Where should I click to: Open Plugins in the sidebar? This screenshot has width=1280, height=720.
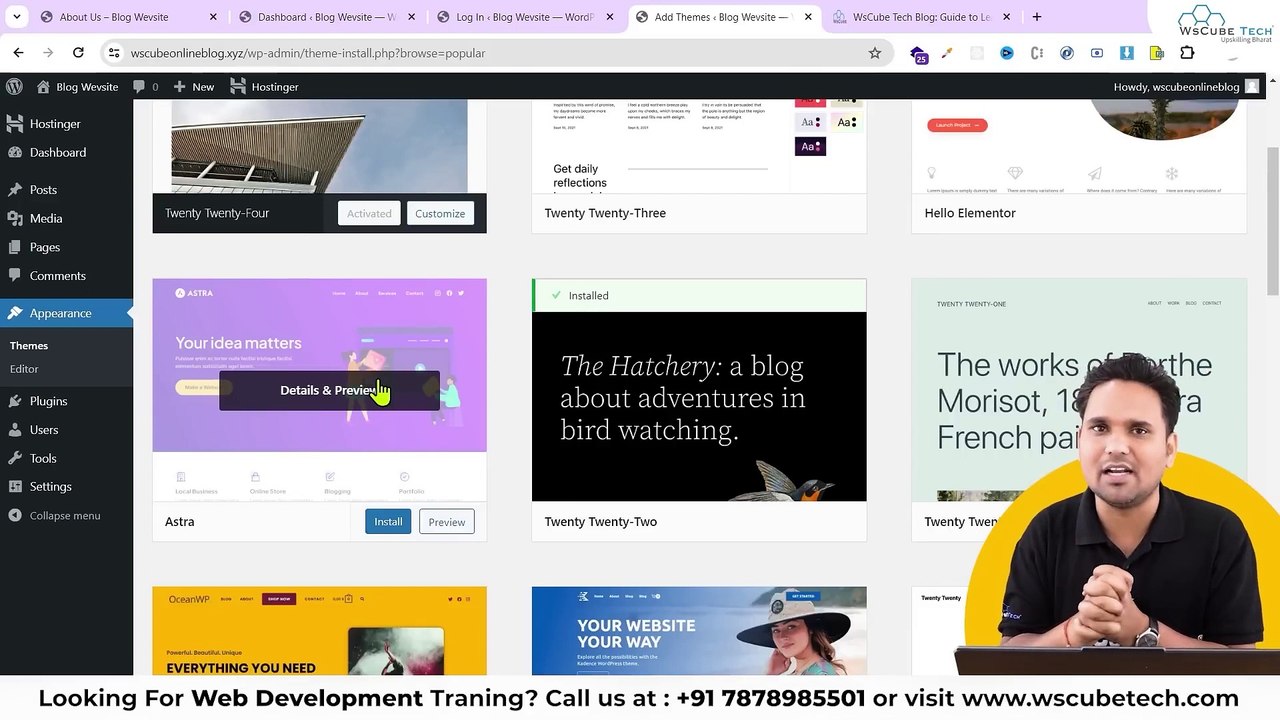66,401
